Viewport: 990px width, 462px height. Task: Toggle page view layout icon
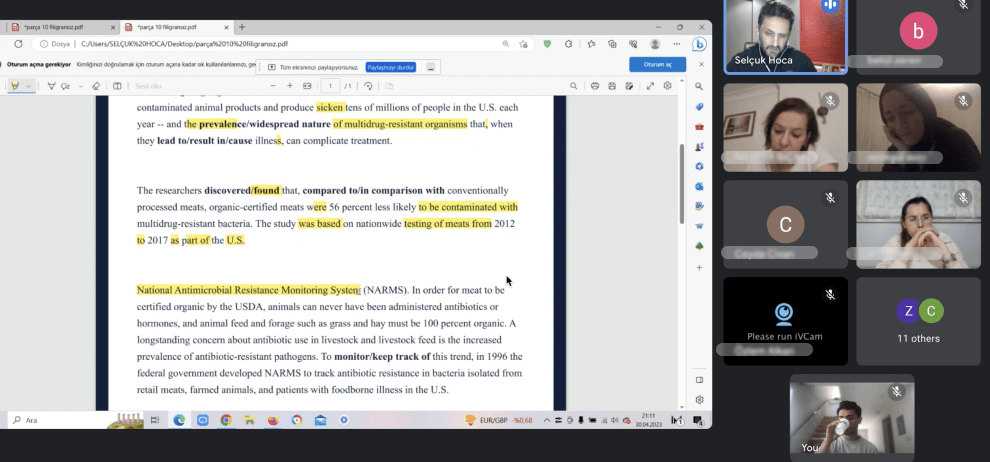pos(117,86)
